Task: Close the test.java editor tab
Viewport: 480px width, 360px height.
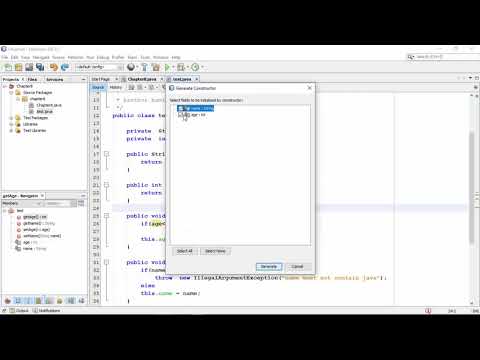Action: pyautogui.click(x=197, y=79)
